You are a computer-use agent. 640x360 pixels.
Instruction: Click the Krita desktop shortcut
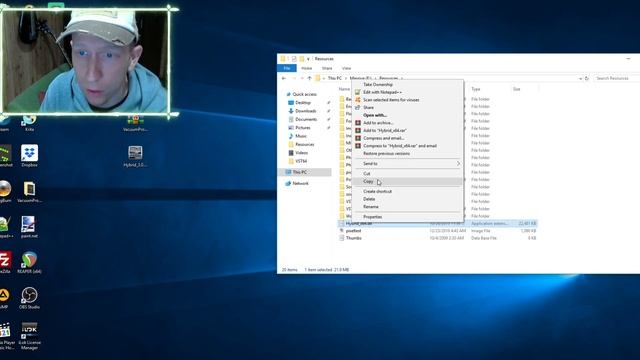pyautogui.click(x=29, y=123)
